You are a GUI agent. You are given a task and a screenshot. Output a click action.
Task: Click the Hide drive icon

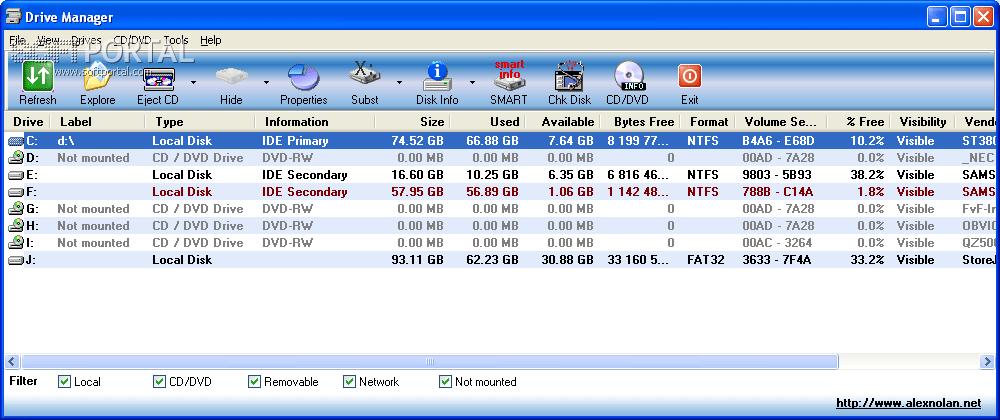pyautogui.click(x=231, y=78)
